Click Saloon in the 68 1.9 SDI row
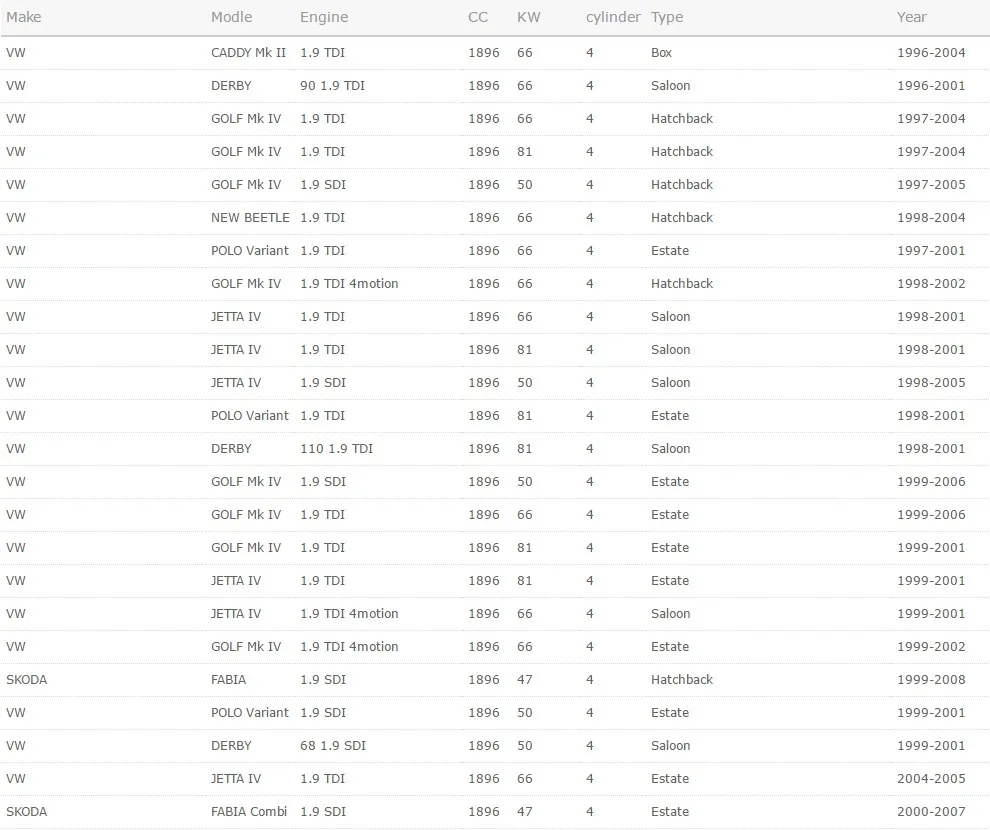 tap(671, 745)
